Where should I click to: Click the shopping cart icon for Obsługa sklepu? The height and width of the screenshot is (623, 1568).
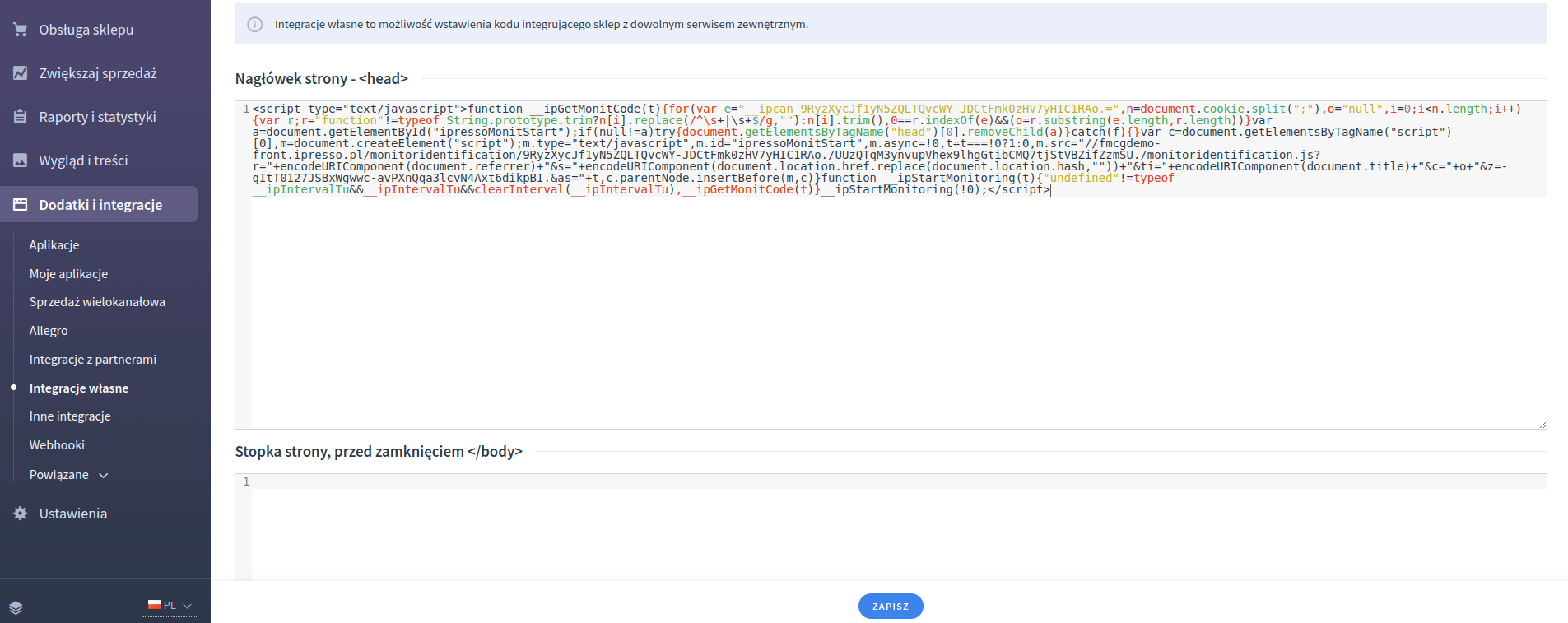coord(21,30)
